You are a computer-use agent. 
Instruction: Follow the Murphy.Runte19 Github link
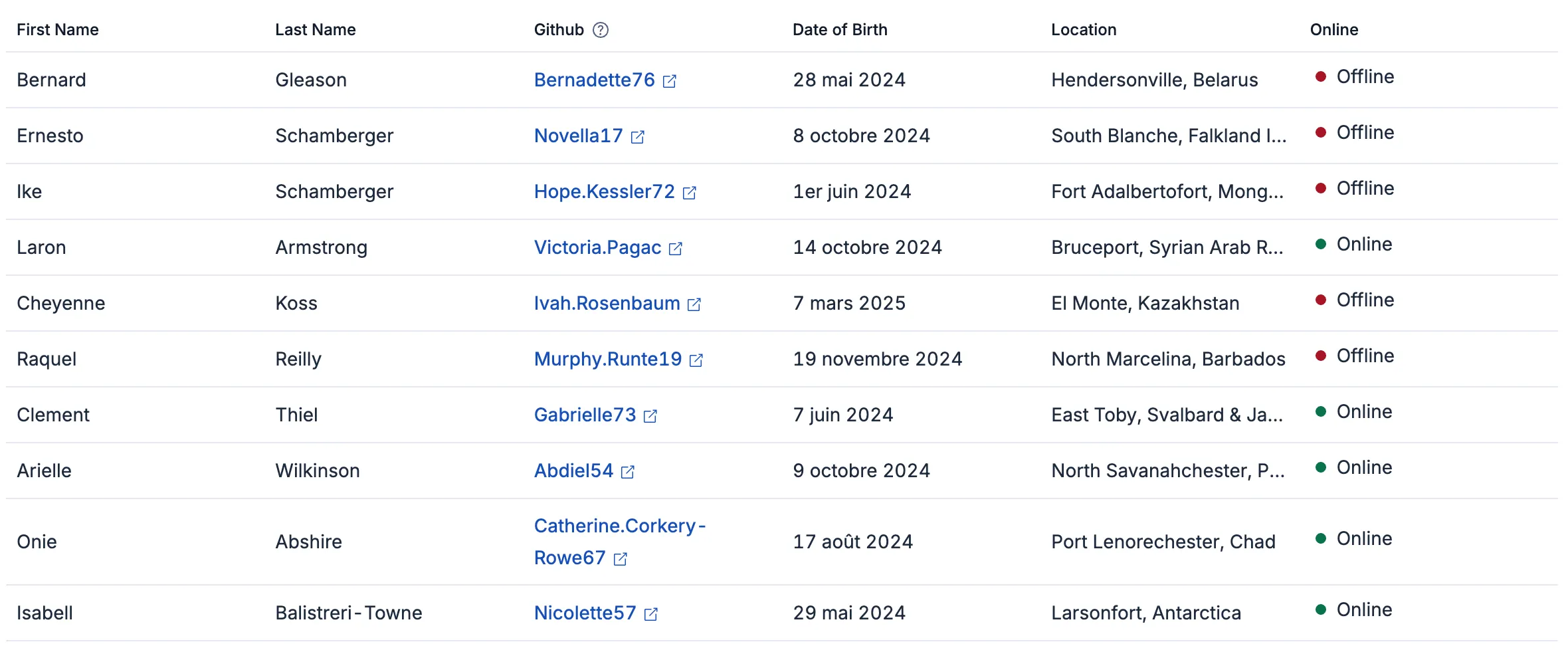(x=607, y=359)
